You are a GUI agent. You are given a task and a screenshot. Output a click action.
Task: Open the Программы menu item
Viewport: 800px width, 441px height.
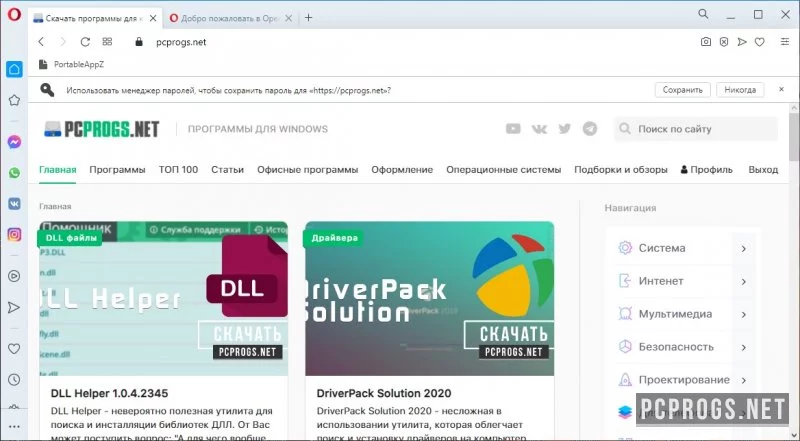pos(117,169)
